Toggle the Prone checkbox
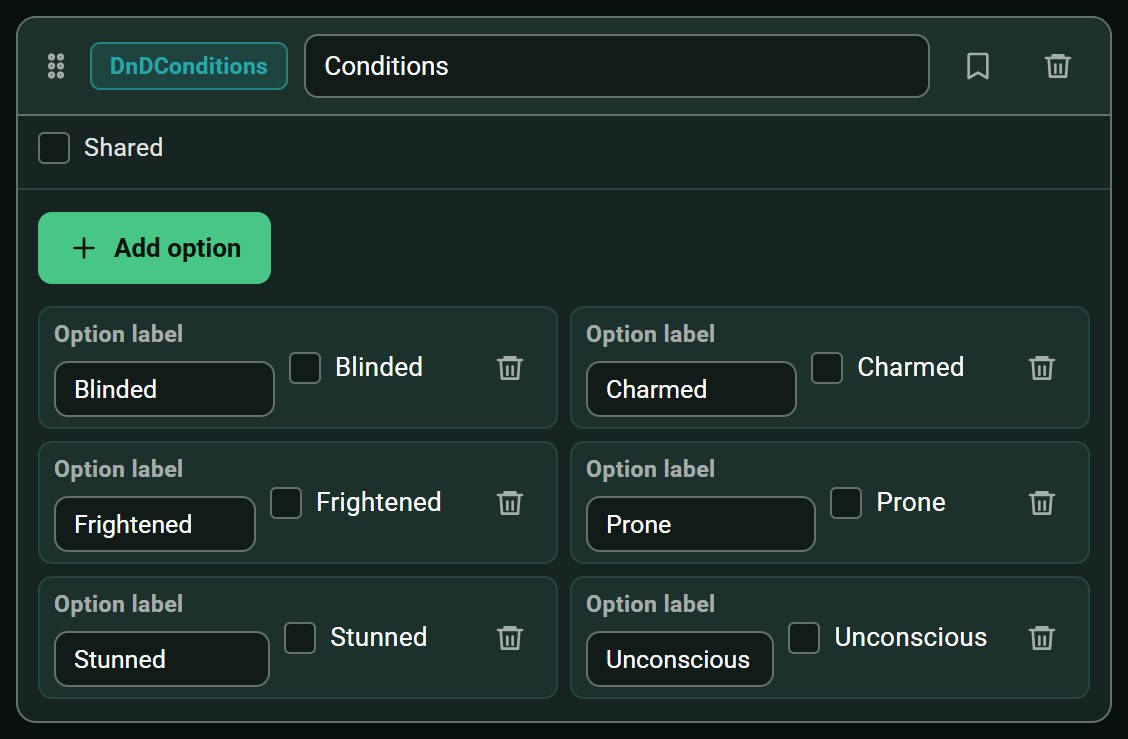The width and height of the screenshot is (1128, 739). (846, 502)
